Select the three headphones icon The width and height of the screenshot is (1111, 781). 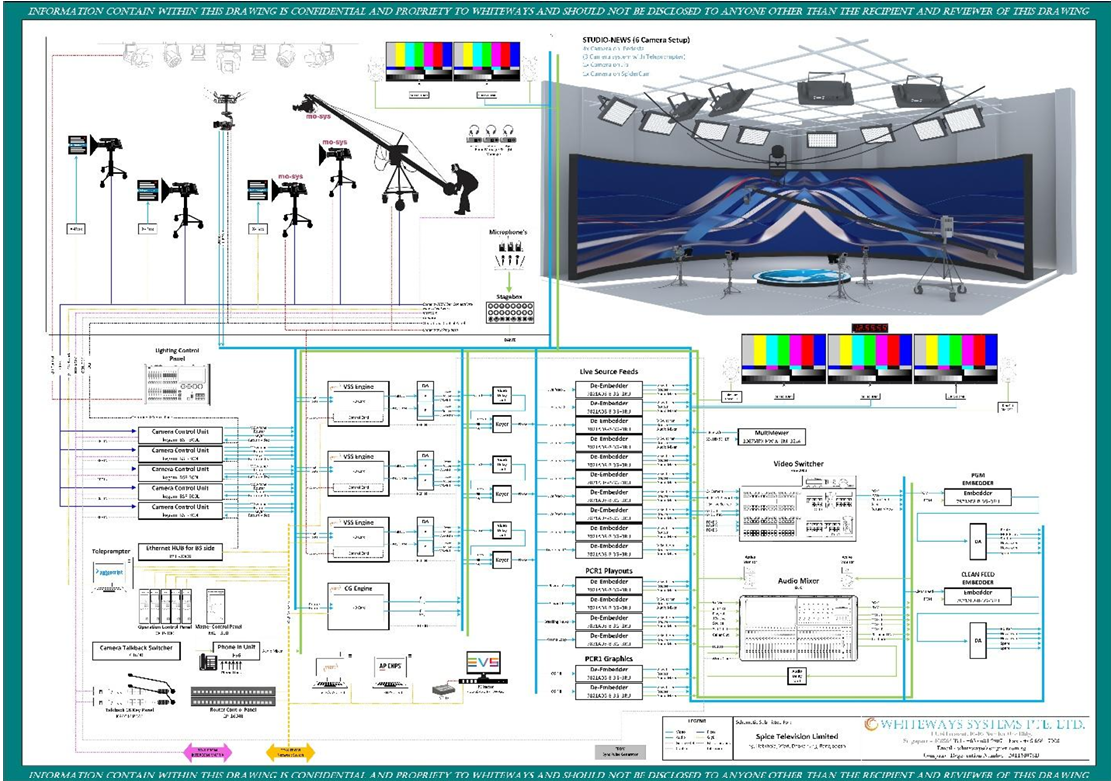[x=490, y=135]
